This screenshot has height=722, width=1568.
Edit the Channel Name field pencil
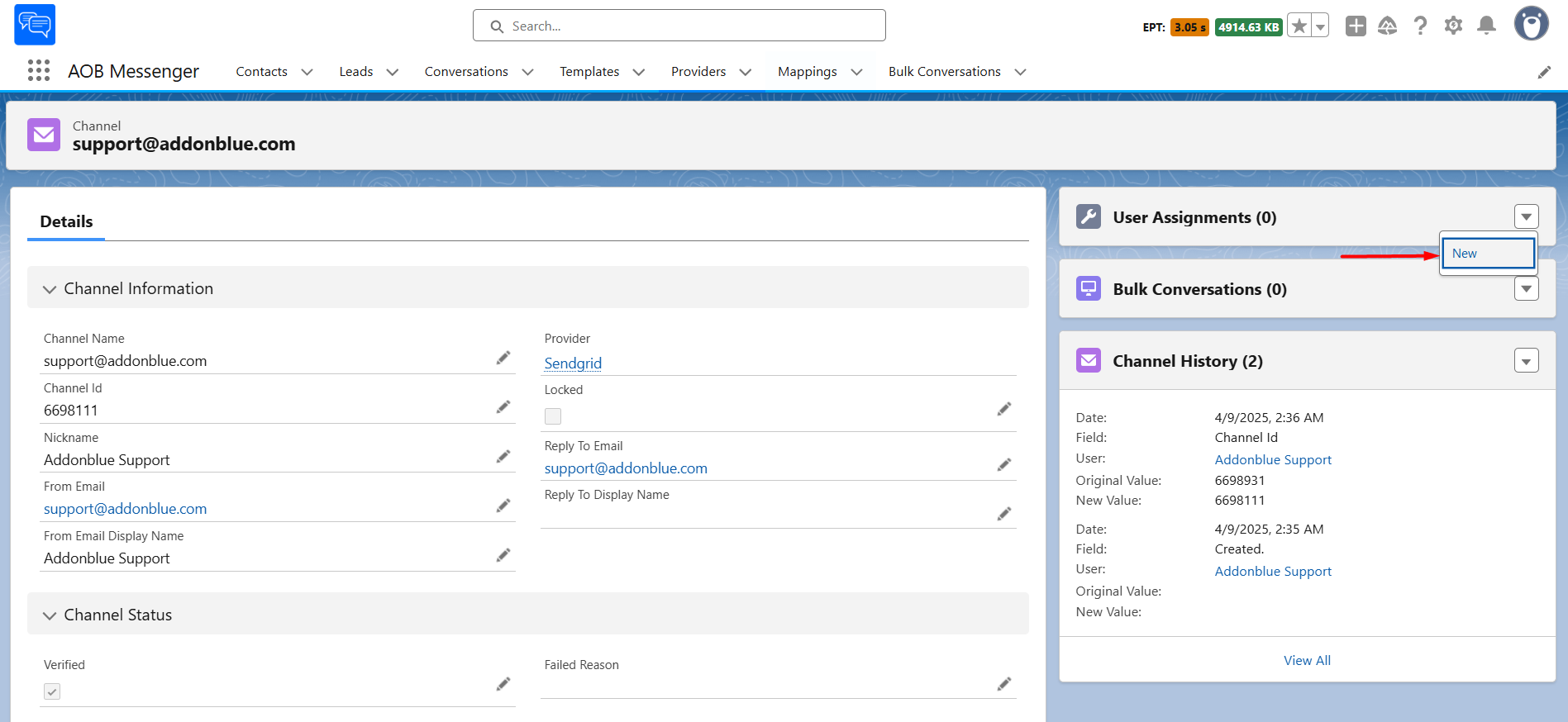point(503,358)
